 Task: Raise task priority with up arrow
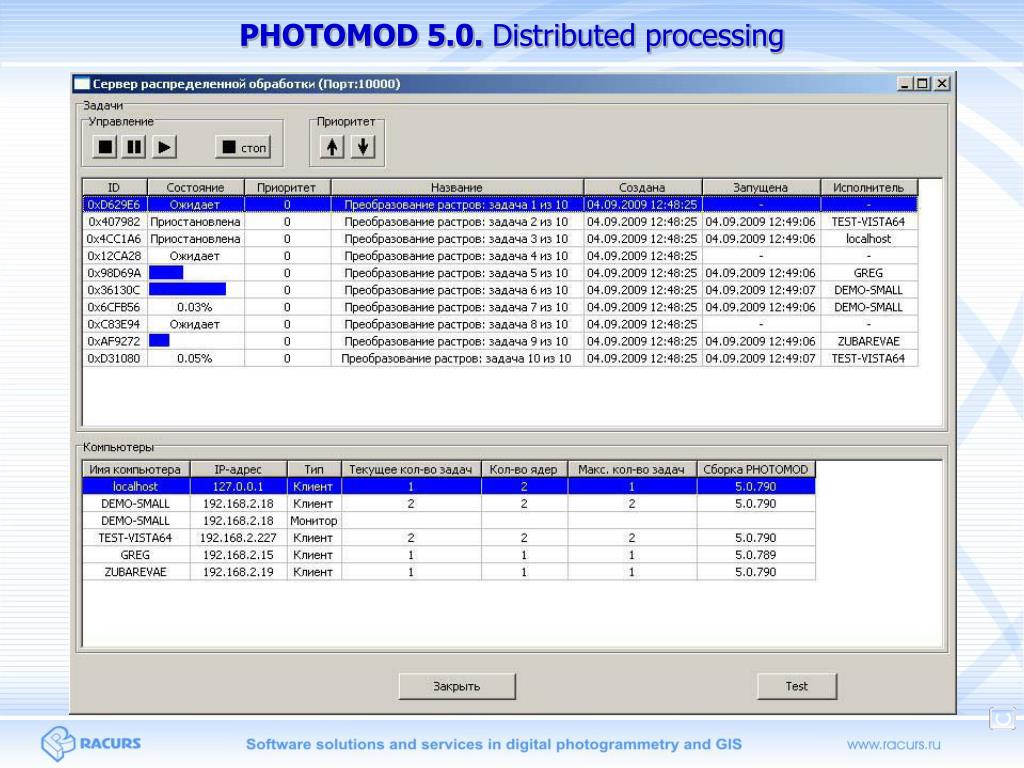point(332,147)
